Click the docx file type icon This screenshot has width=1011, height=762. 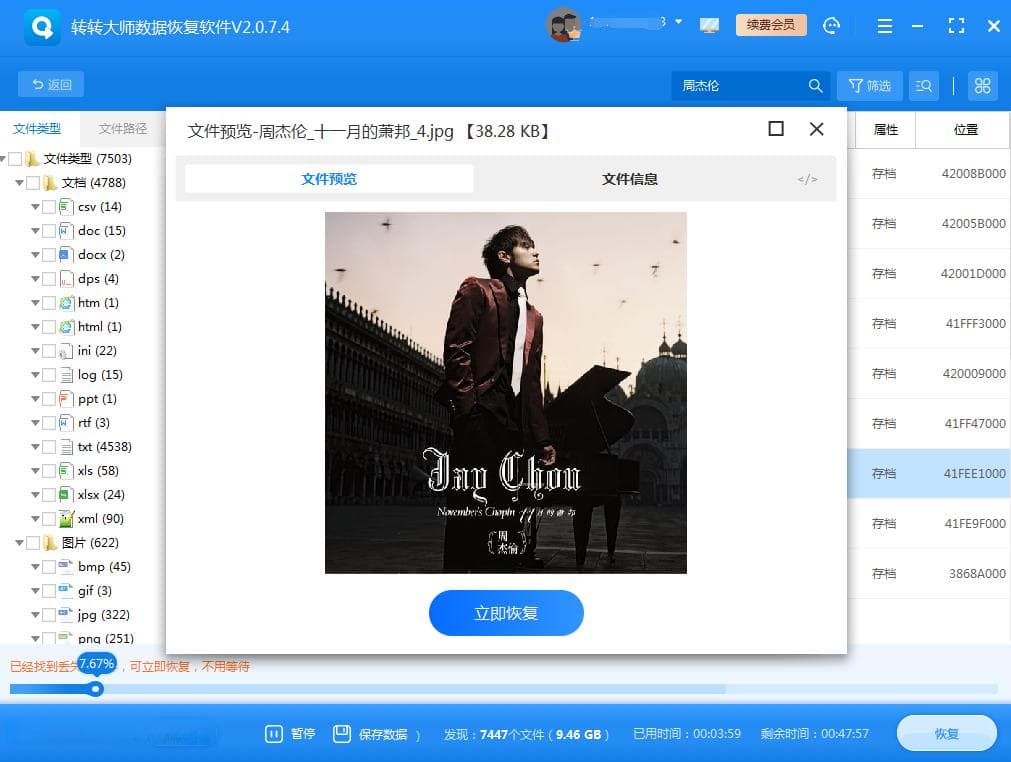click(x=66, y=255)
